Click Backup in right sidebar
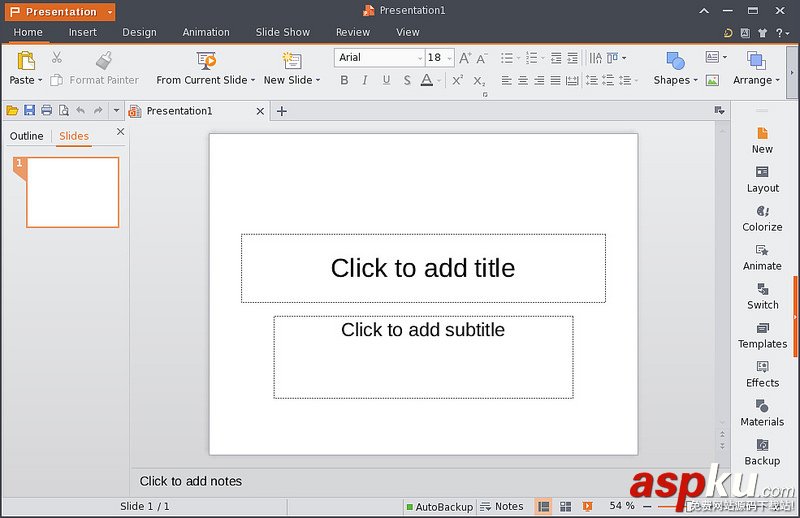Screen dimensions: 800x518 pos(762,452)
